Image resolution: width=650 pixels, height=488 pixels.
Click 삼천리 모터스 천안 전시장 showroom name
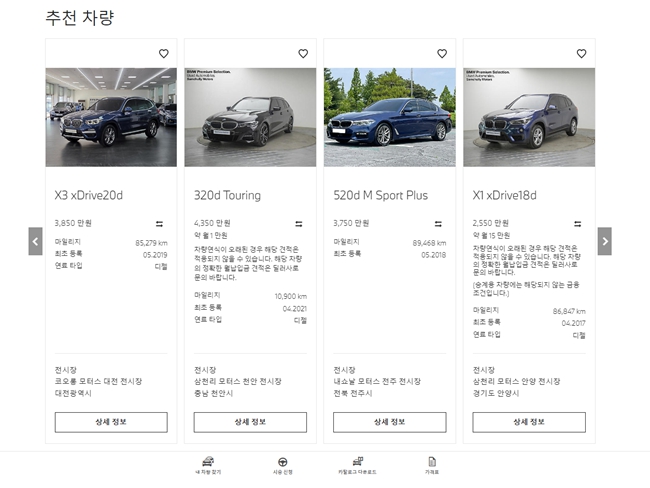[x=238, y=381]
